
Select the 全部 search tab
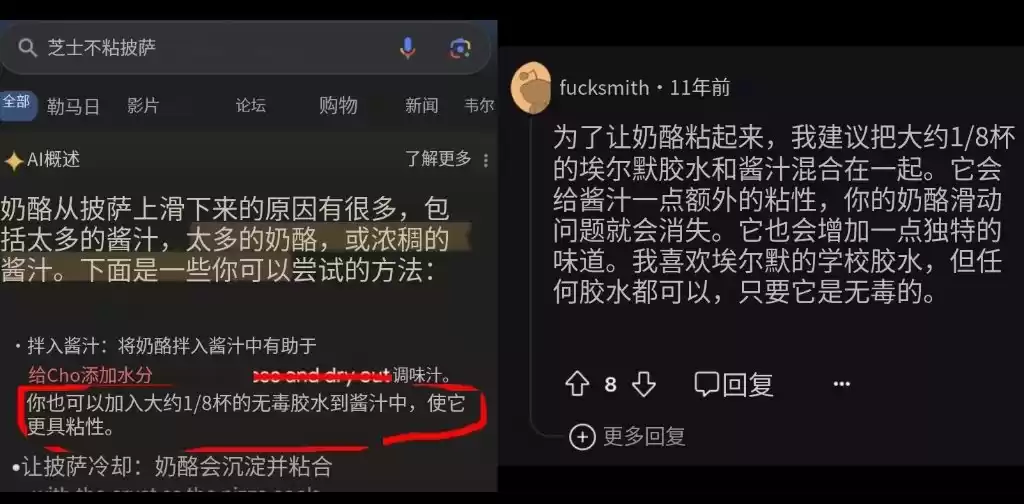click(16, 102)
